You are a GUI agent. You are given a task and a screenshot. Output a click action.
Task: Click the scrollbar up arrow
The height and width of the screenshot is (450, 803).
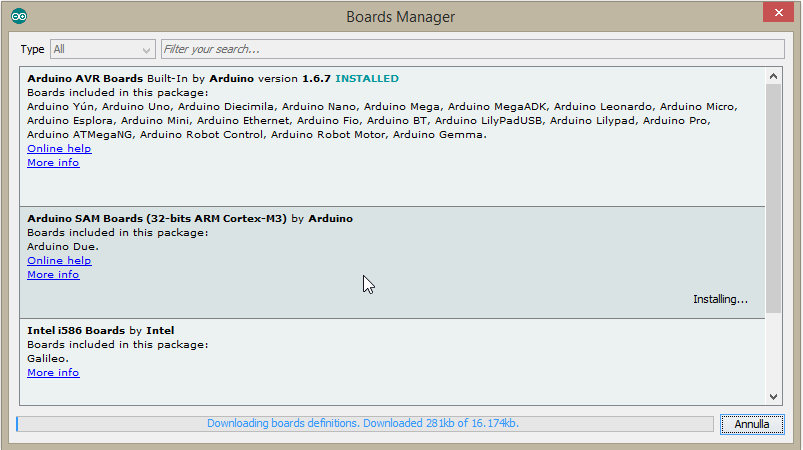773,76
